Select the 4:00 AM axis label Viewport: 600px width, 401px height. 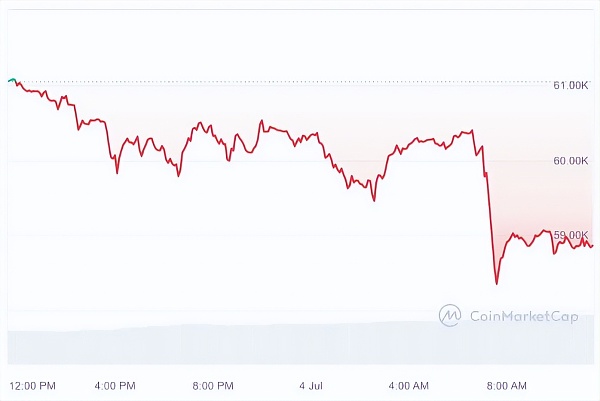click(x=408, y=385)
